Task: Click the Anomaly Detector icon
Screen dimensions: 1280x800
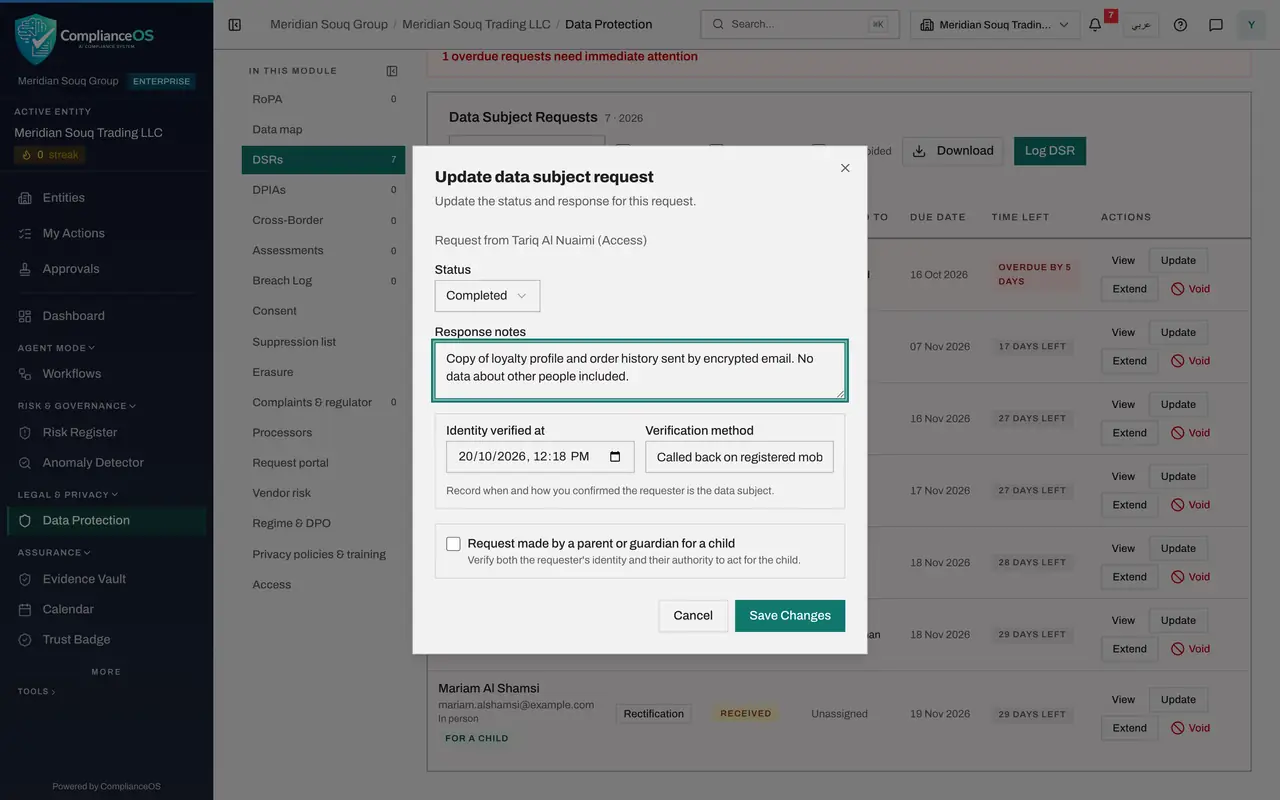Action: pyautogui.click(x=25, y=463)
